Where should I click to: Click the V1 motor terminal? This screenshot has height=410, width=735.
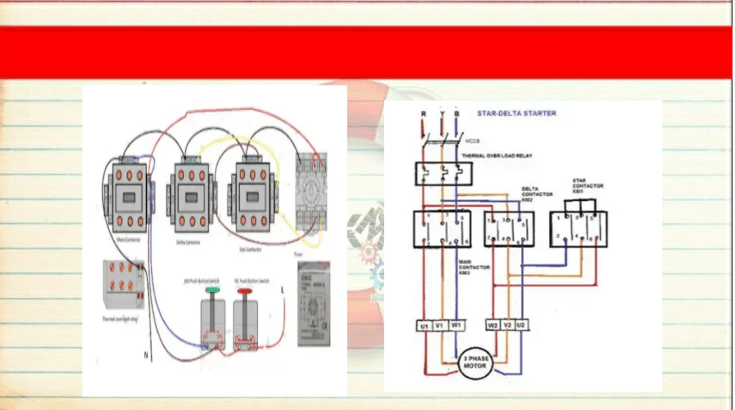coord(440,326)
